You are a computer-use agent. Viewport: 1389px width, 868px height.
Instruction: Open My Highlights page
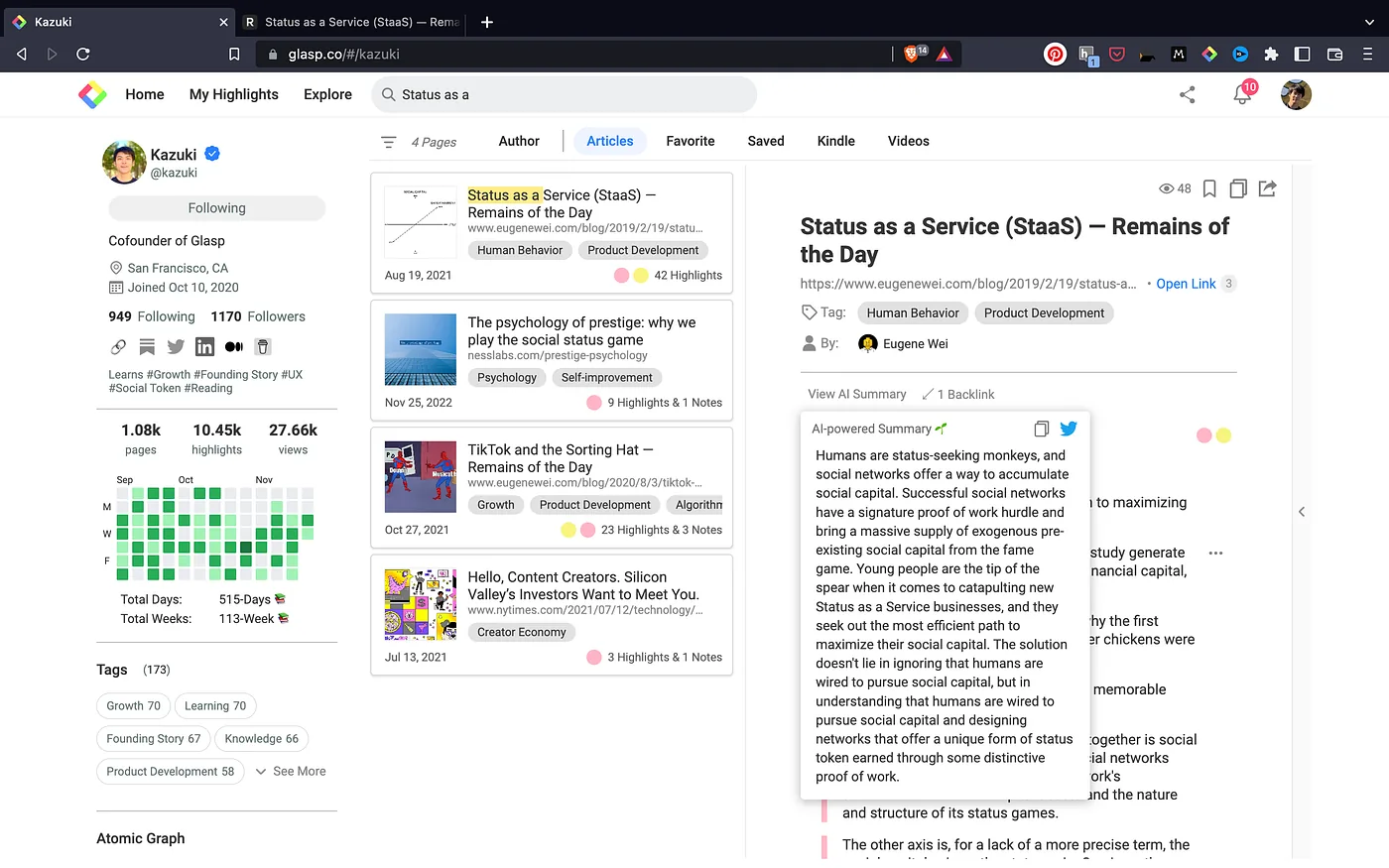tap(234, 94)
